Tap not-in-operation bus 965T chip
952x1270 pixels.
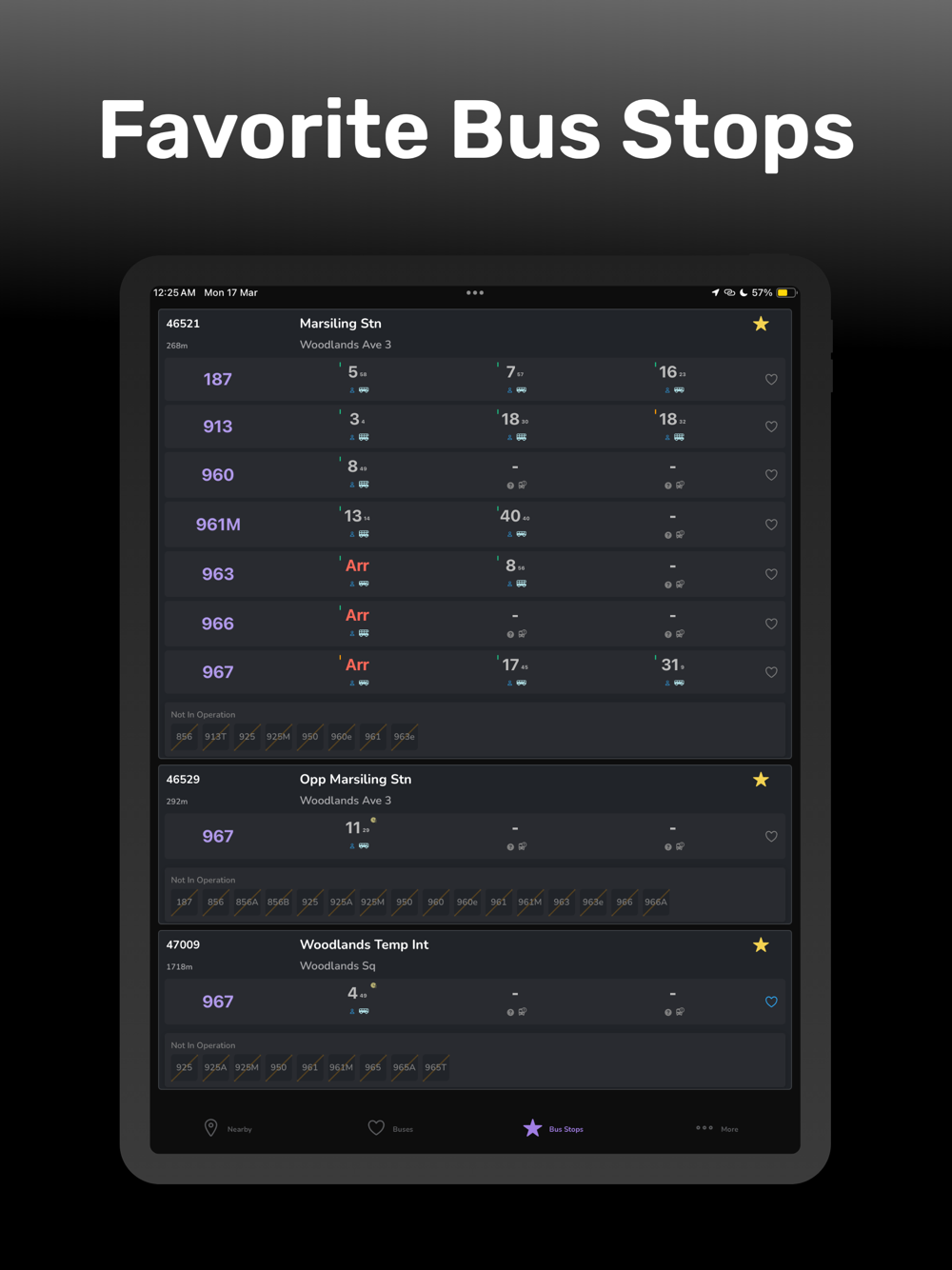pyautogui.click(x=436, y=1067)
